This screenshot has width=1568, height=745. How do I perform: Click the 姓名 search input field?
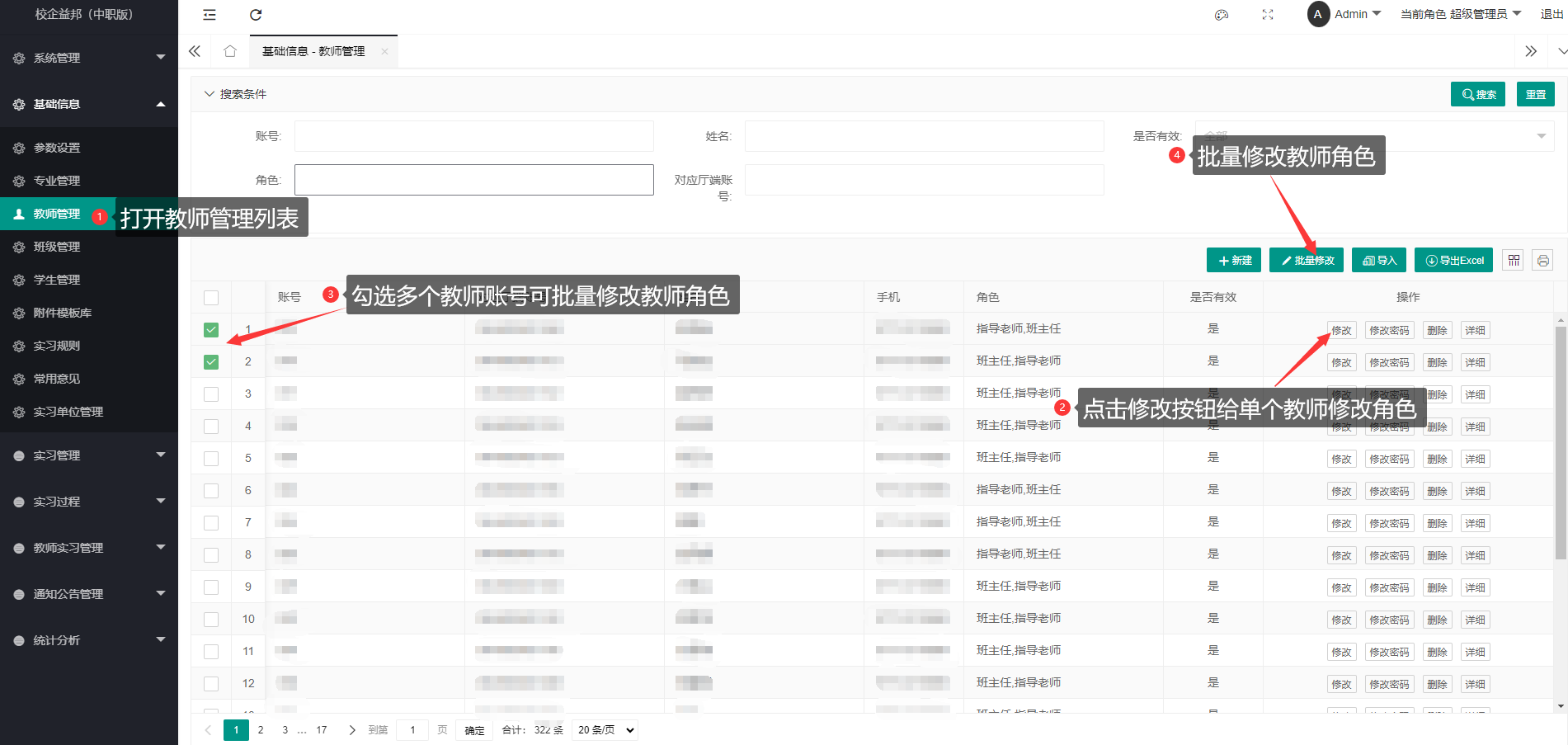pos(924,136)
